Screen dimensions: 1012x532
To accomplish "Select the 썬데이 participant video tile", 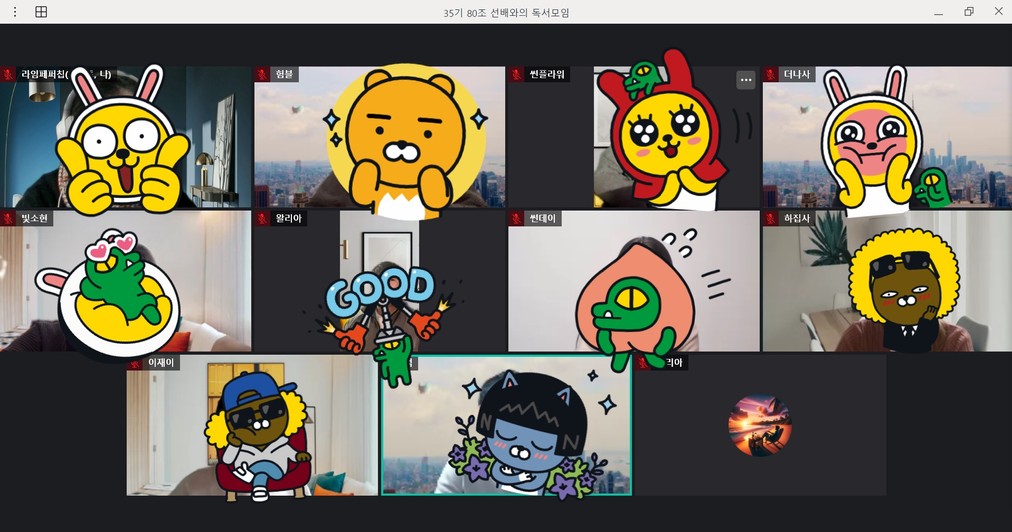I will [x=634, y=281].
